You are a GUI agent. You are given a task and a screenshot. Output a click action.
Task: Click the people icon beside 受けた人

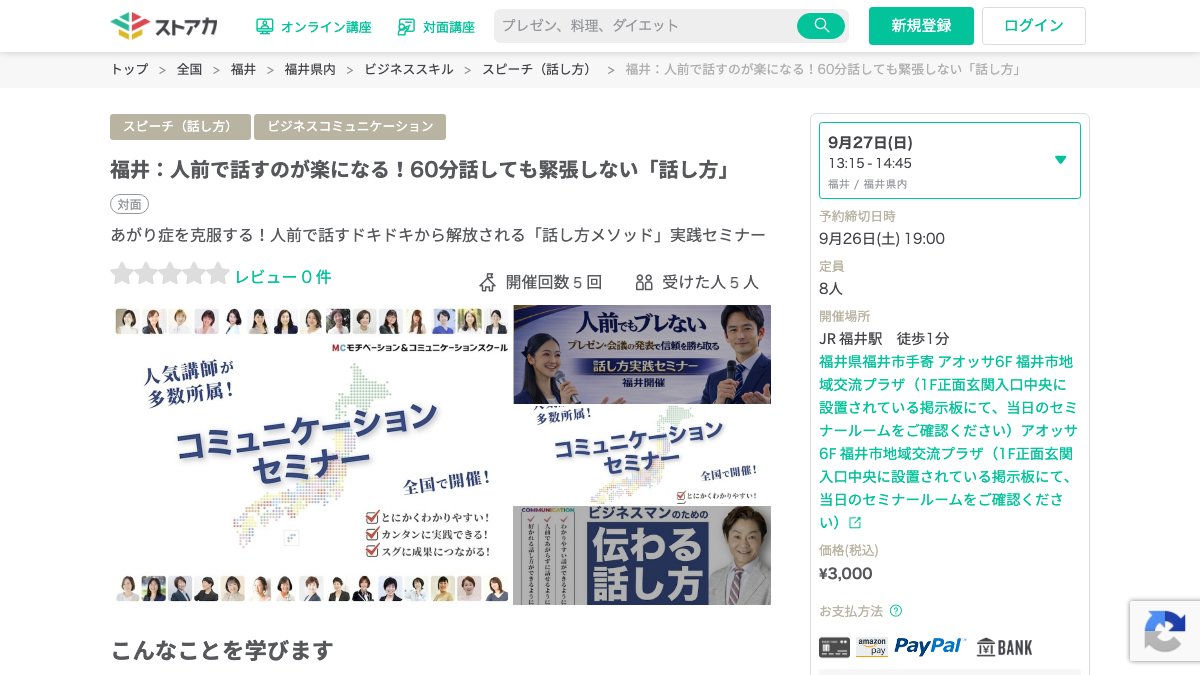click(x=644, y=282)
